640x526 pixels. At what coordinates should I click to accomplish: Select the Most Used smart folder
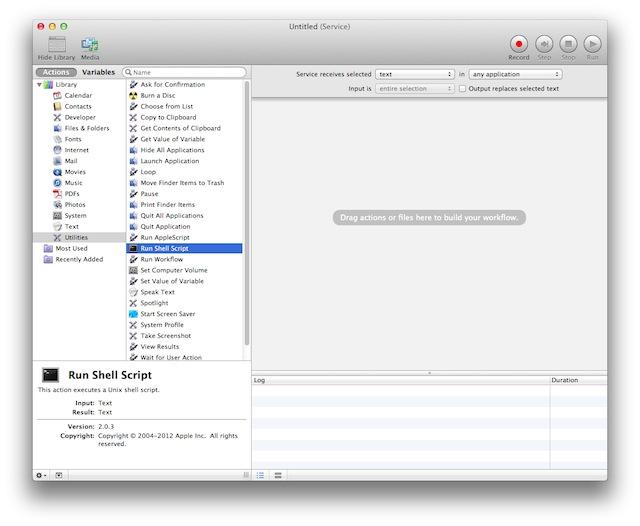pyautogui.click(x=71, y=248)
